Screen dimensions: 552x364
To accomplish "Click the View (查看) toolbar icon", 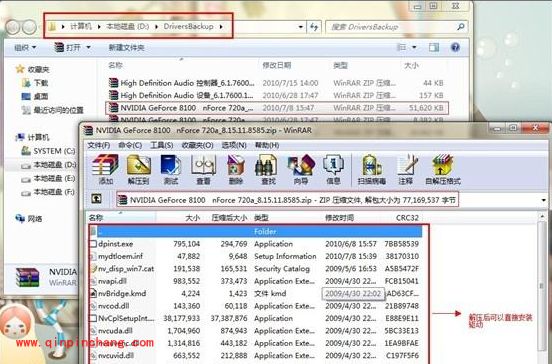I will tap(203, 170).
